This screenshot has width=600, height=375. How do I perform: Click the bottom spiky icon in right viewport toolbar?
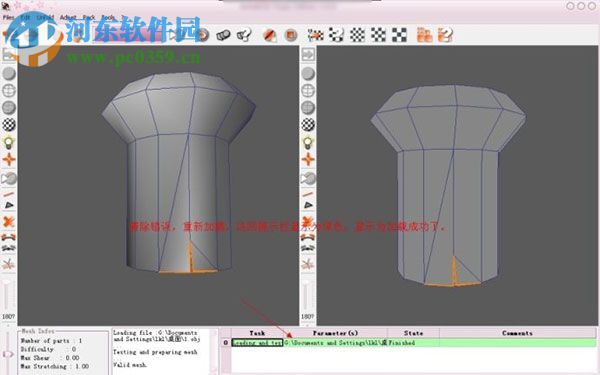coord(308,264)
